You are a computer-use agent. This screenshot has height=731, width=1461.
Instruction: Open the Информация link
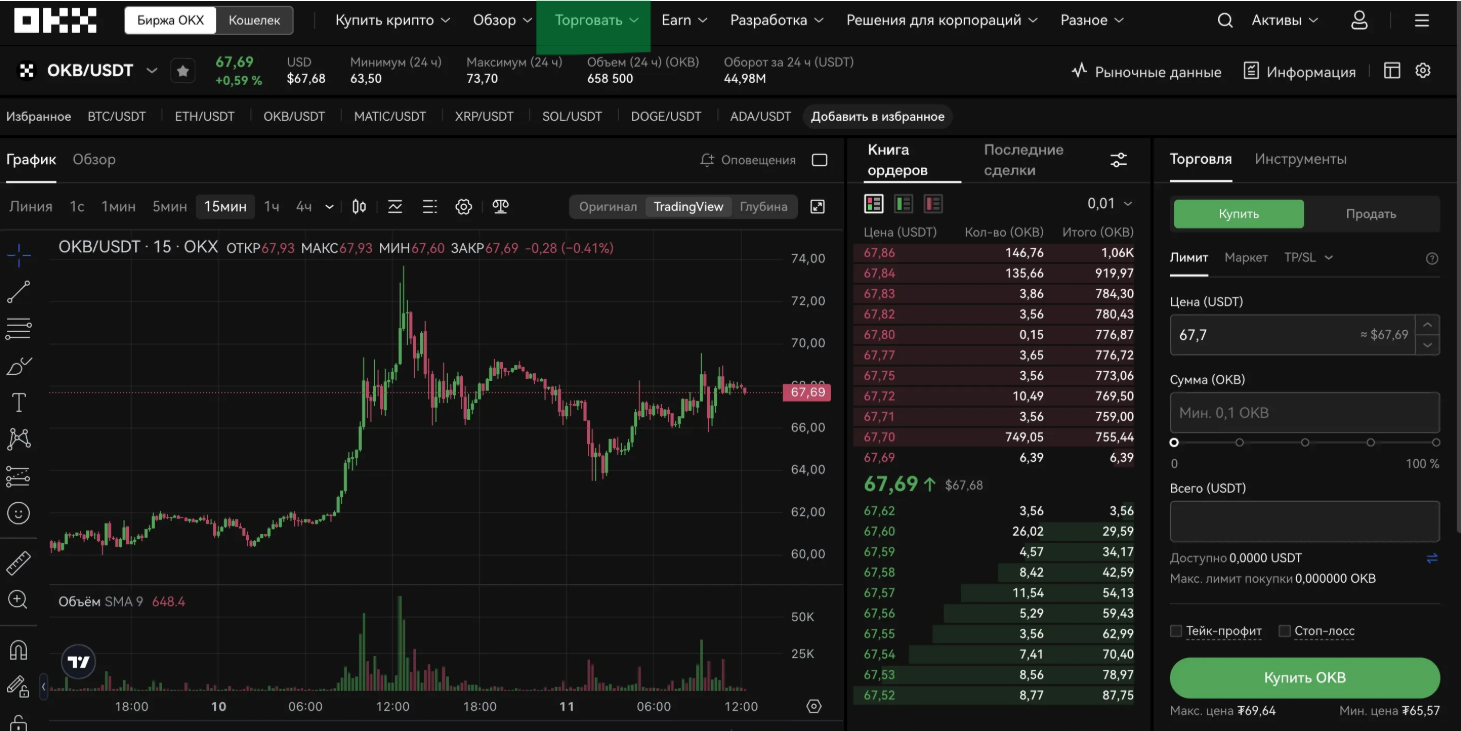coord(1299,72)
